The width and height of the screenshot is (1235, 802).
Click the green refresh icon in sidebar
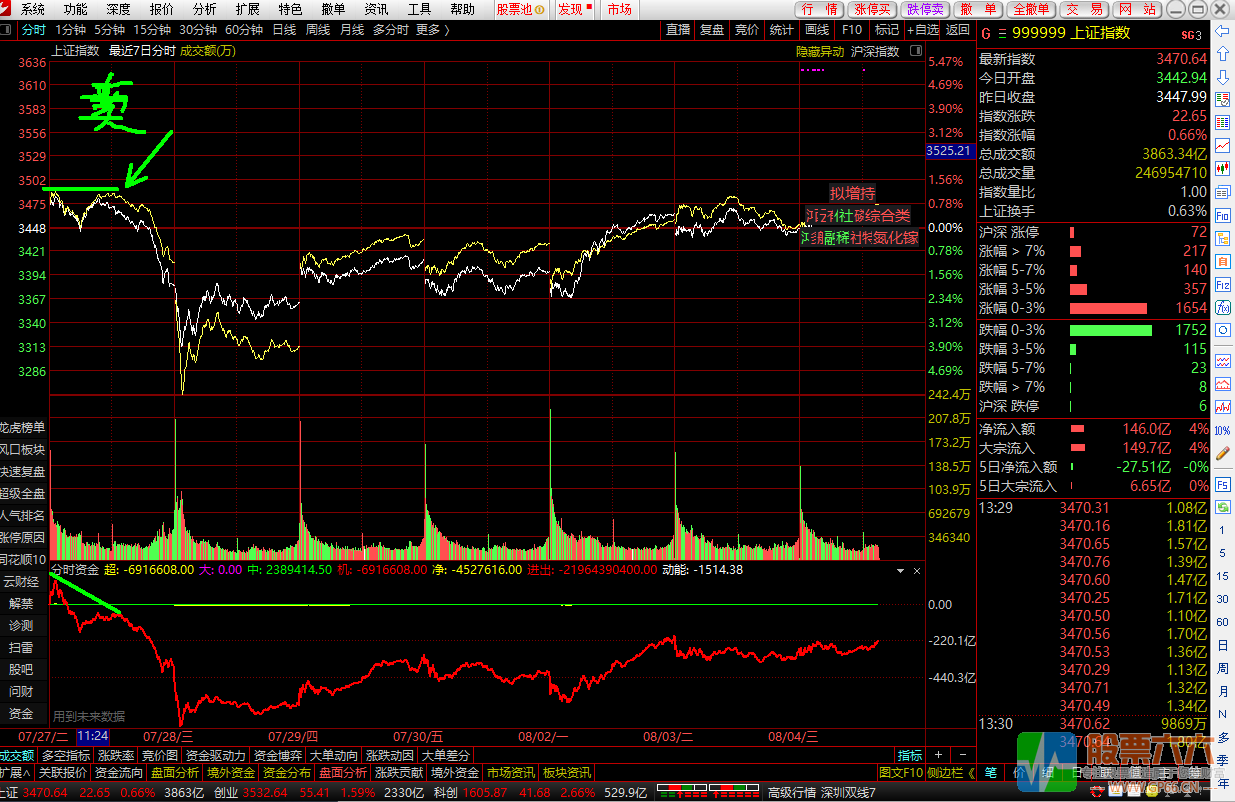point(1222,331)
